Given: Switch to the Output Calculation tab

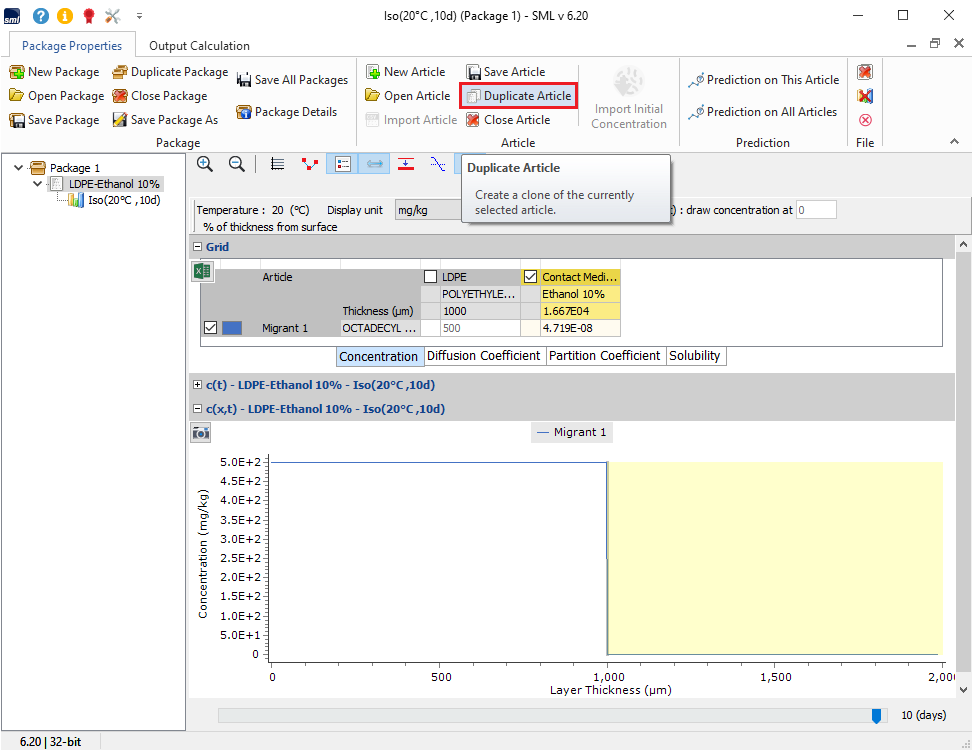Looking at the screenshot, I should [199, 45].
